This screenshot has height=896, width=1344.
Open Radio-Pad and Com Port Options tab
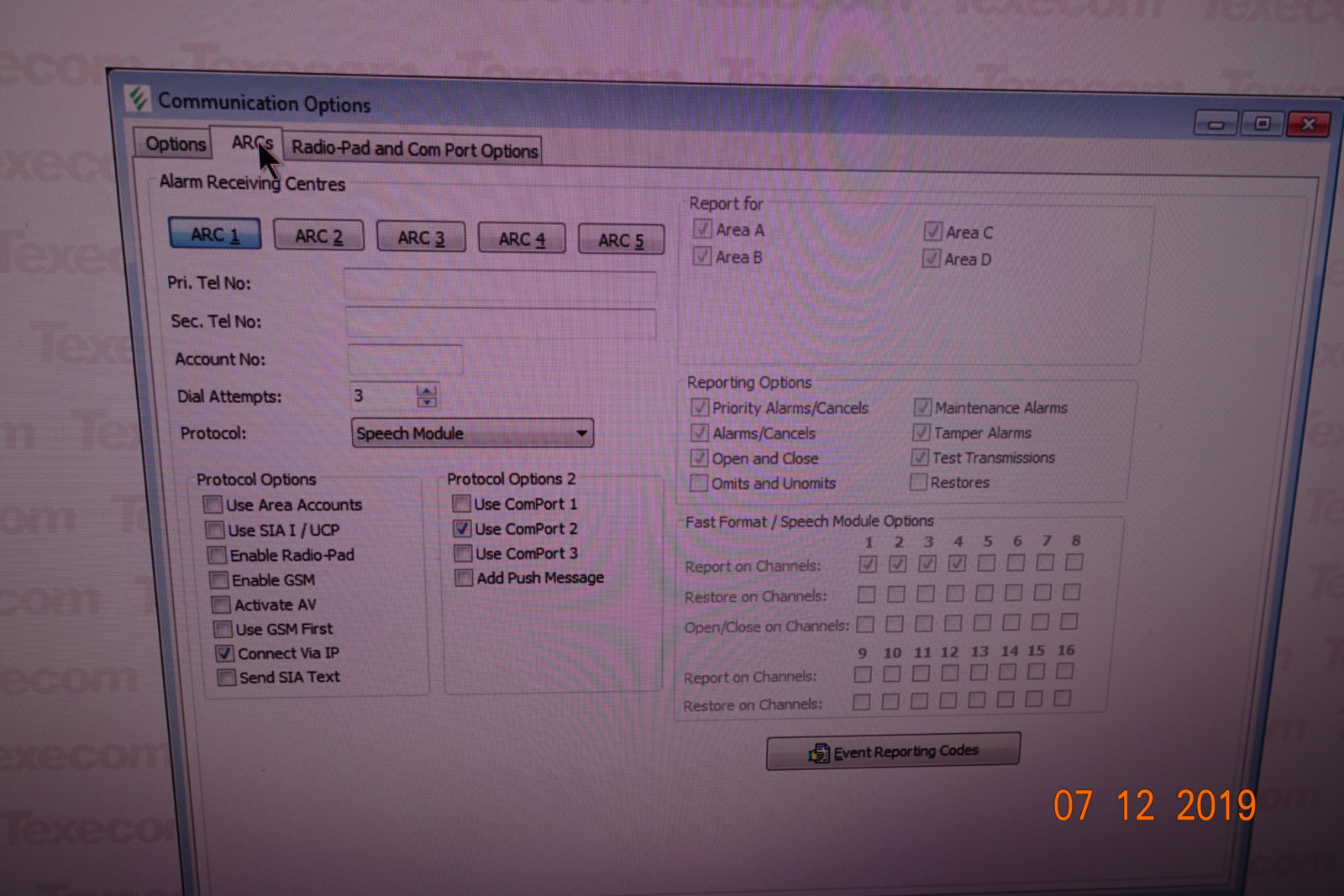click(x=414, y=149)
